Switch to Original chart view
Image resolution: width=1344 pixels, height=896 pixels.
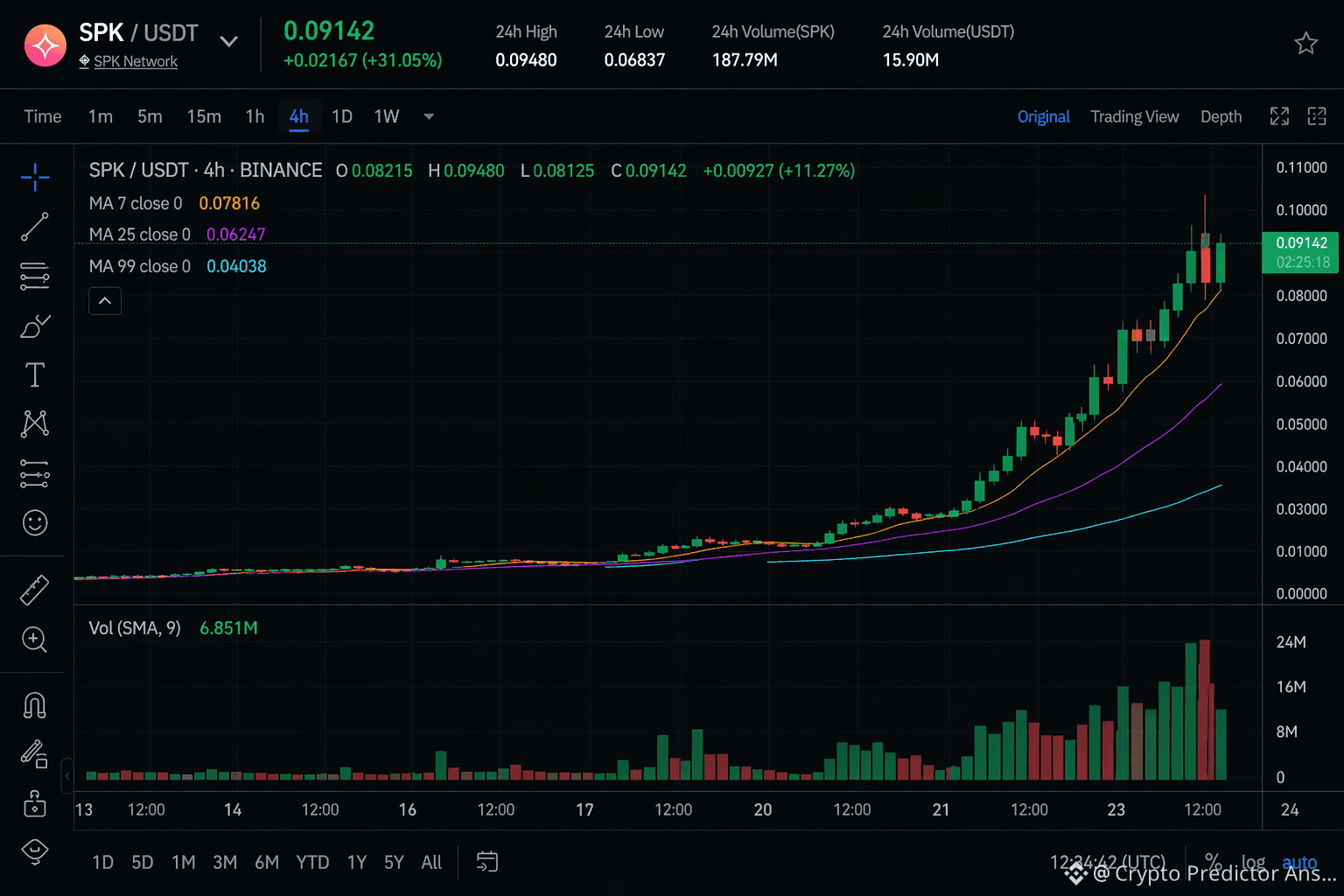click(1043, 116)
